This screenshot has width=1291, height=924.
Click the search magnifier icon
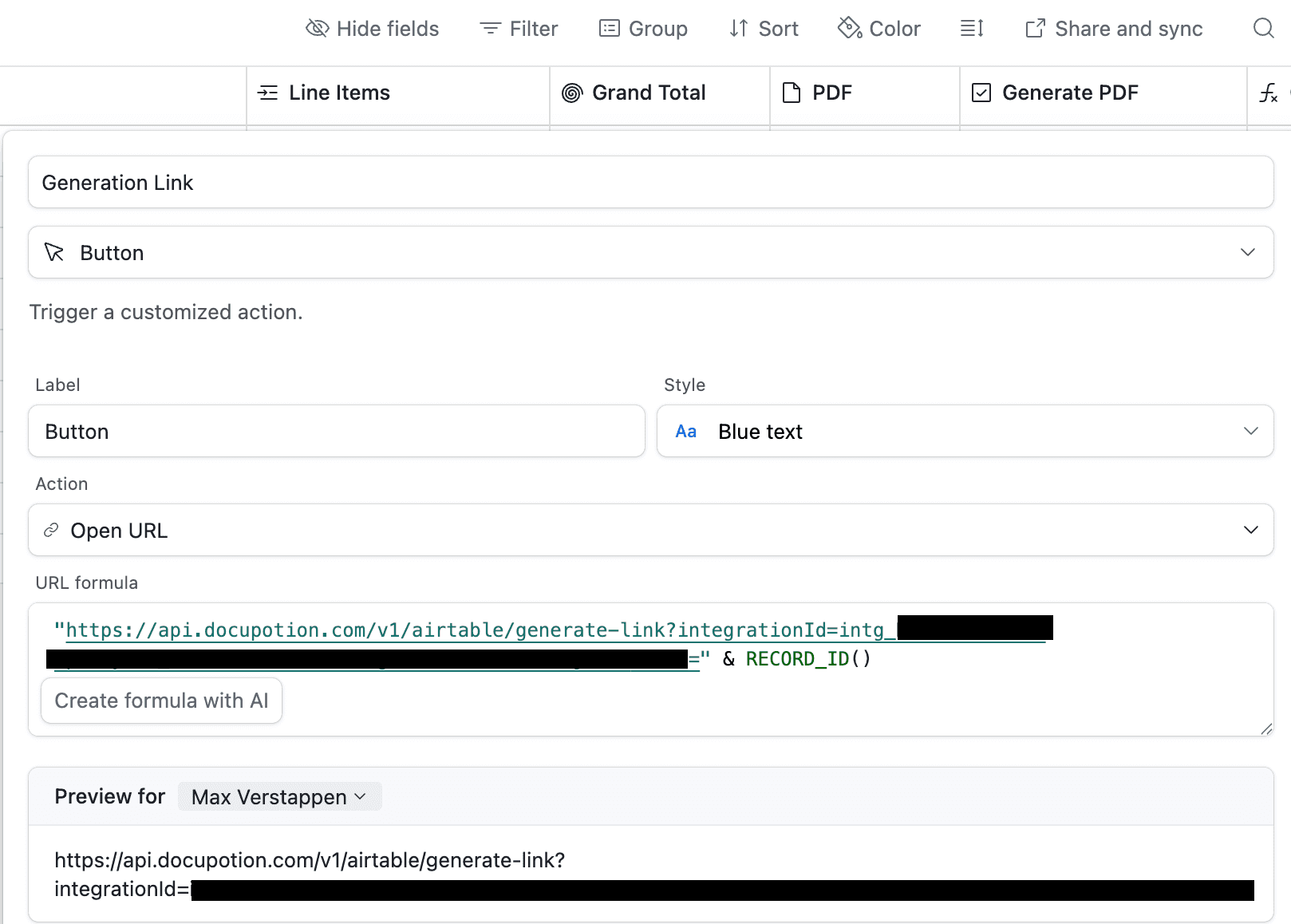pyautogui.click(x=1263, y=29)
